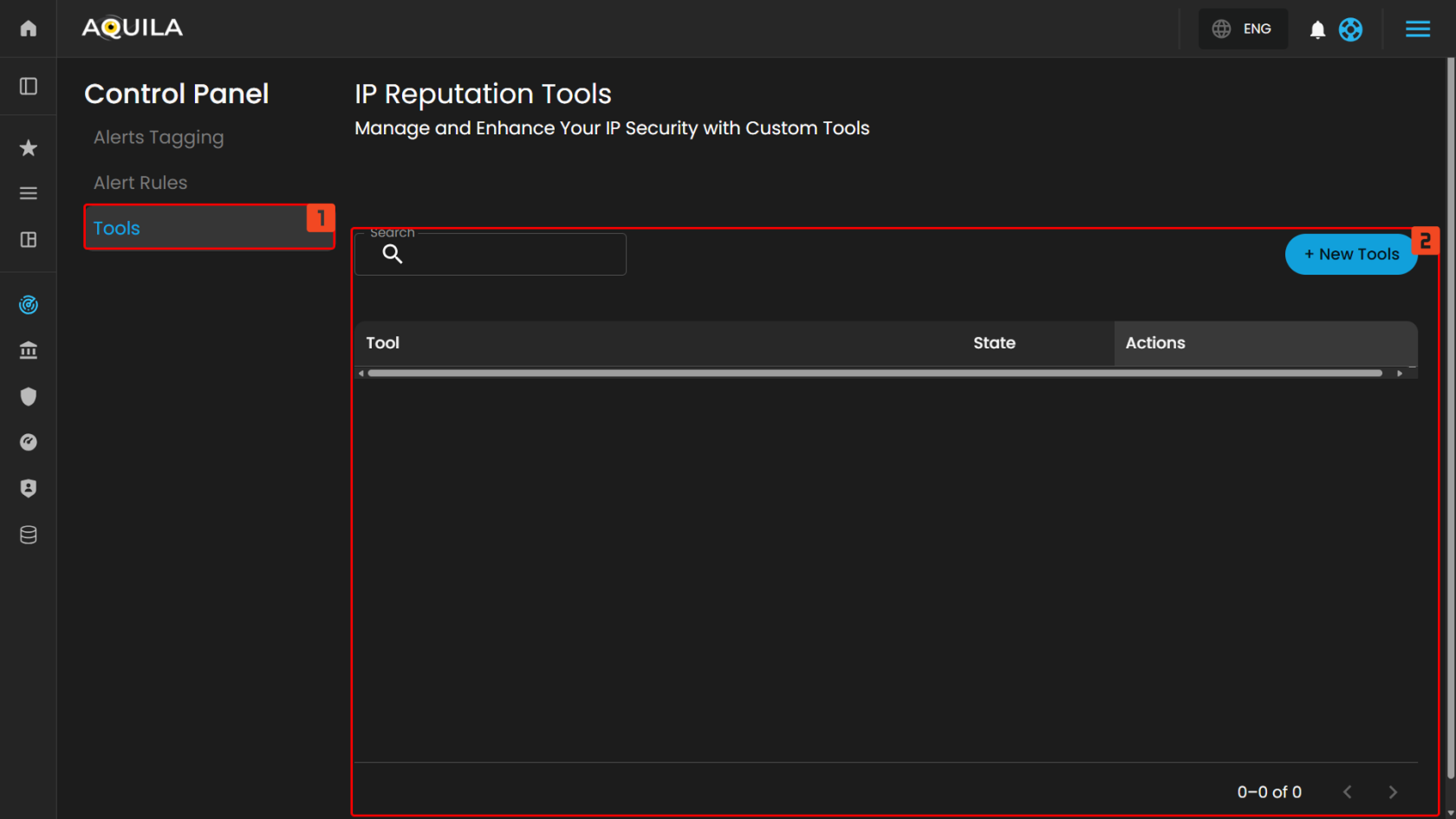Click the speedometer gauge icon
The image size is (1456, 819).
click(29, 442)
